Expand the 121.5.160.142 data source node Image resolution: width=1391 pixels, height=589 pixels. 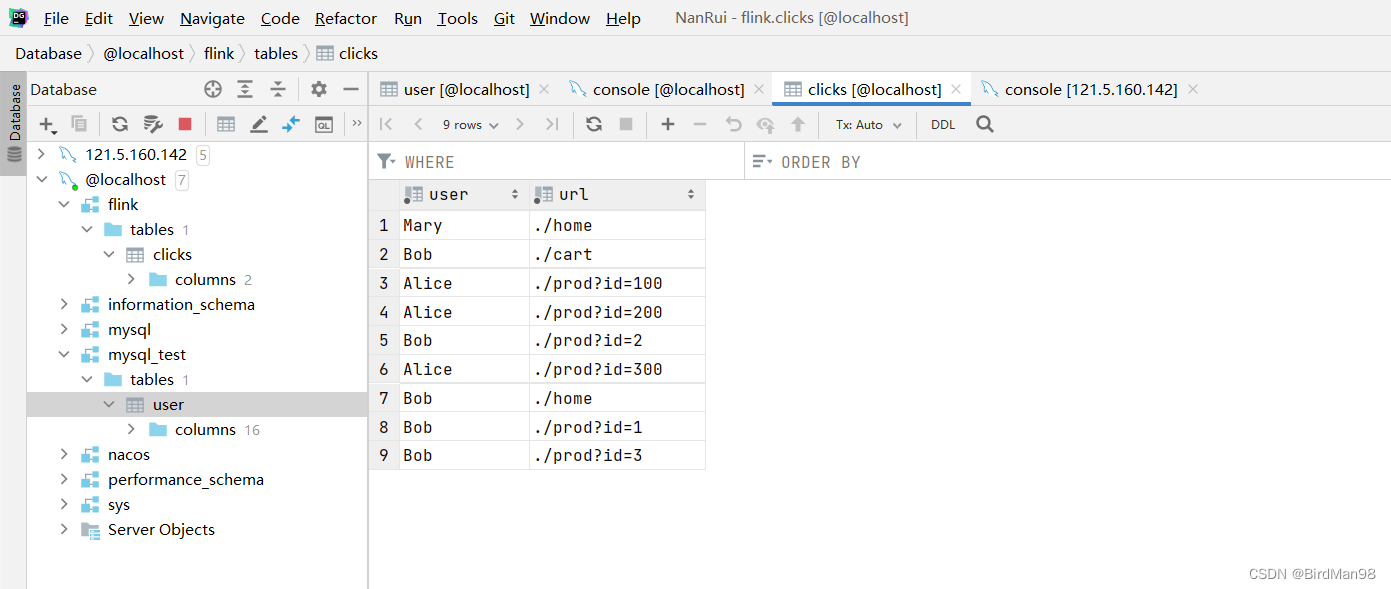[41, 154]
